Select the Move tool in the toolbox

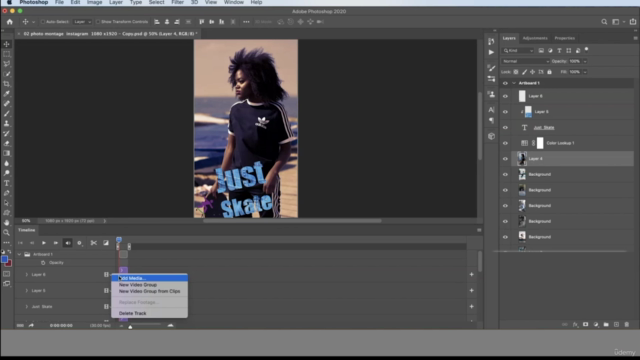[x=7, y=44]
